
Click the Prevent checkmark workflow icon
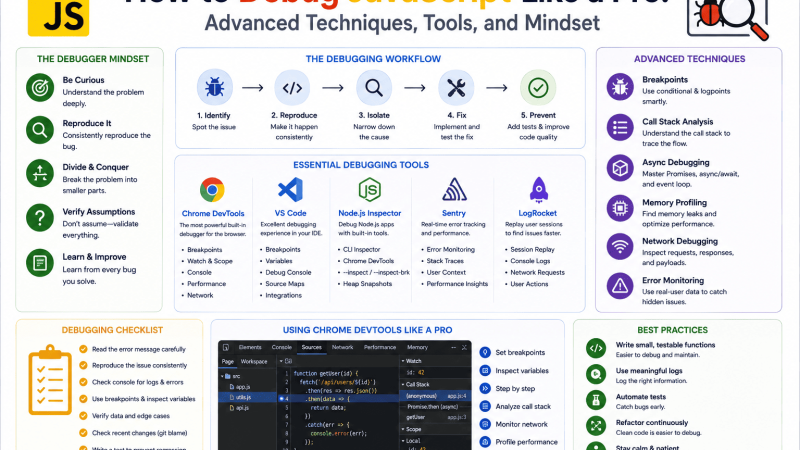(538, 88)
